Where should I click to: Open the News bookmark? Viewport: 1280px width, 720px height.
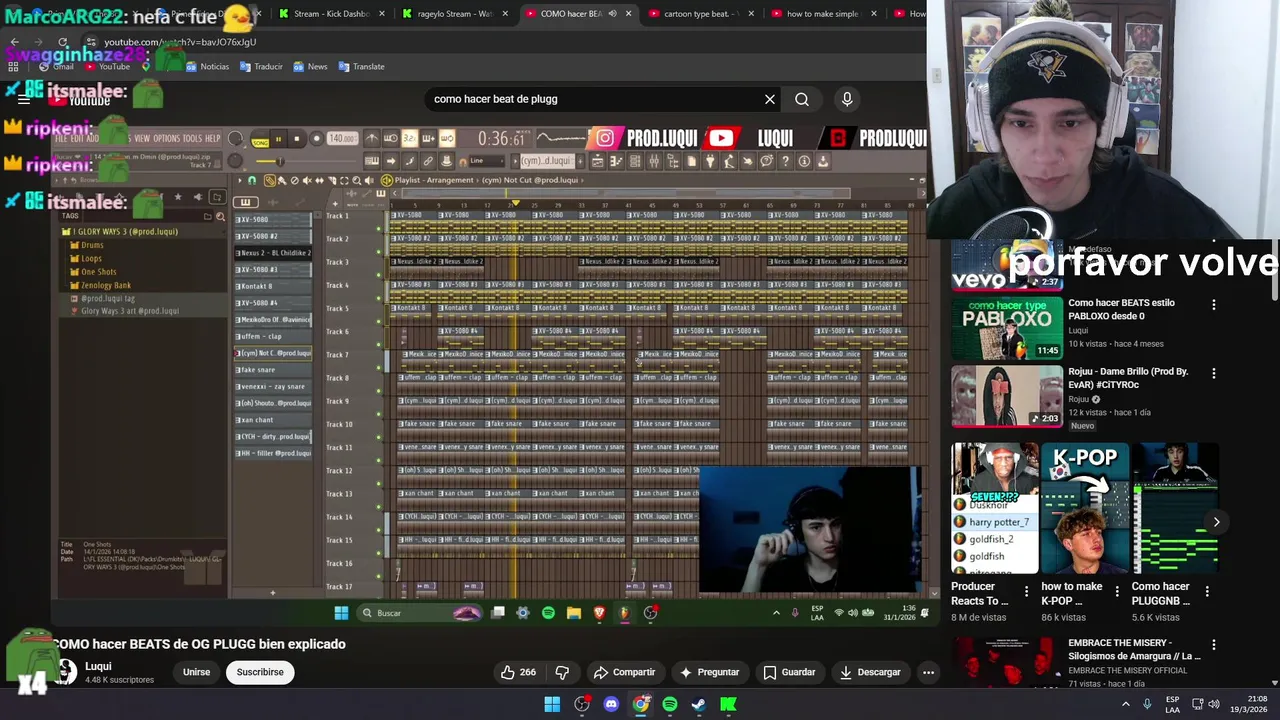coord(310,66)
